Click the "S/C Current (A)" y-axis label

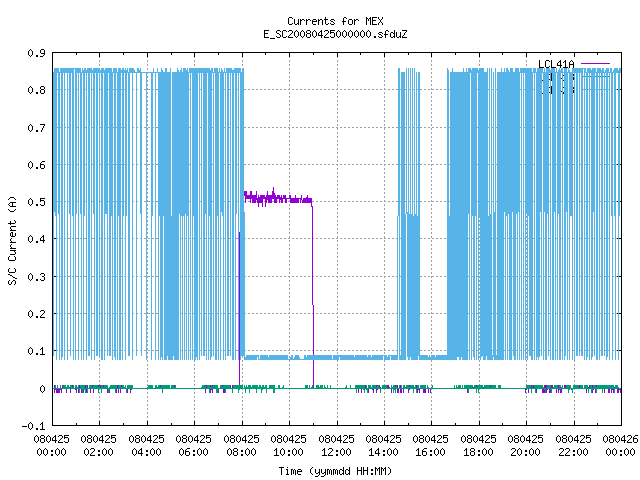tap(13, 241)
